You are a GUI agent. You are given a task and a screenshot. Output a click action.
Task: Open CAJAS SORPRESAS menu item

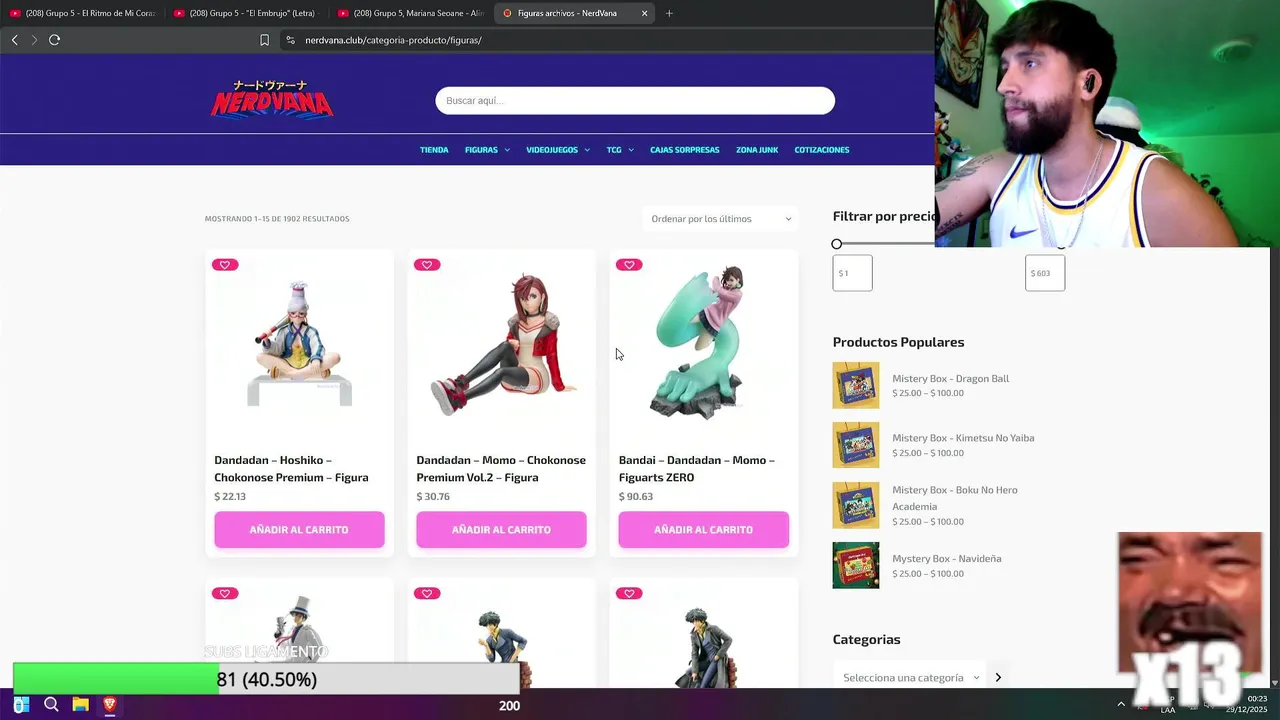[x=685, y=150]
